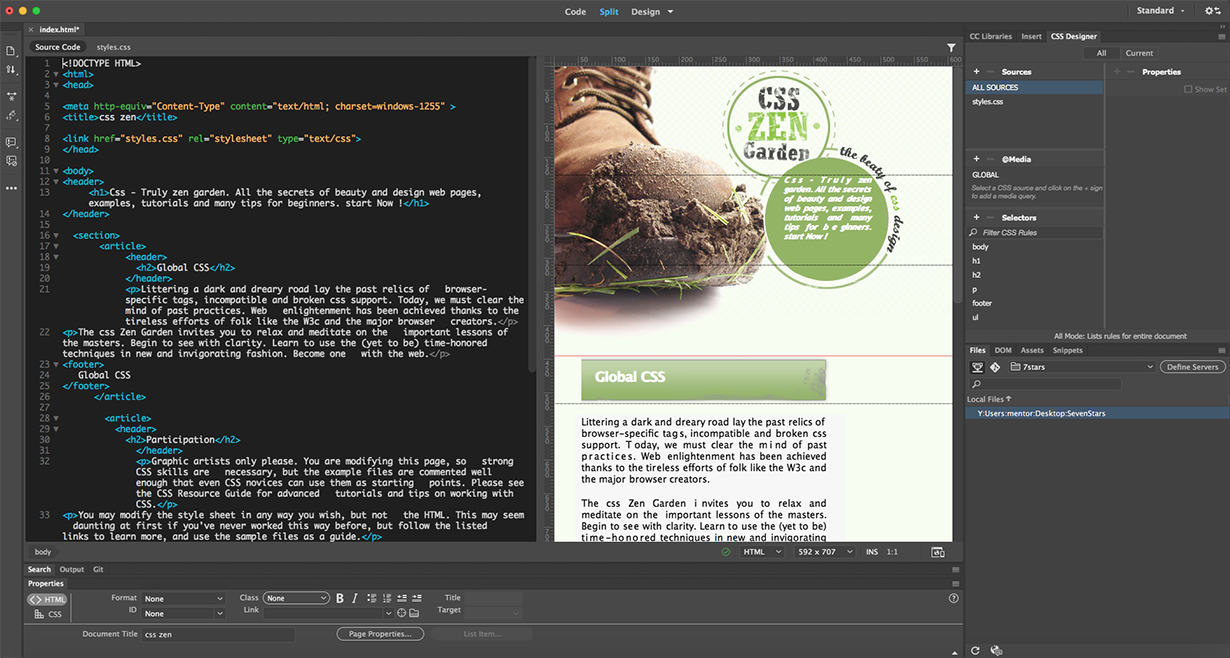Click the unordered list icon in Properties
Screen dimensions: 1230x658
click(370, 598)
